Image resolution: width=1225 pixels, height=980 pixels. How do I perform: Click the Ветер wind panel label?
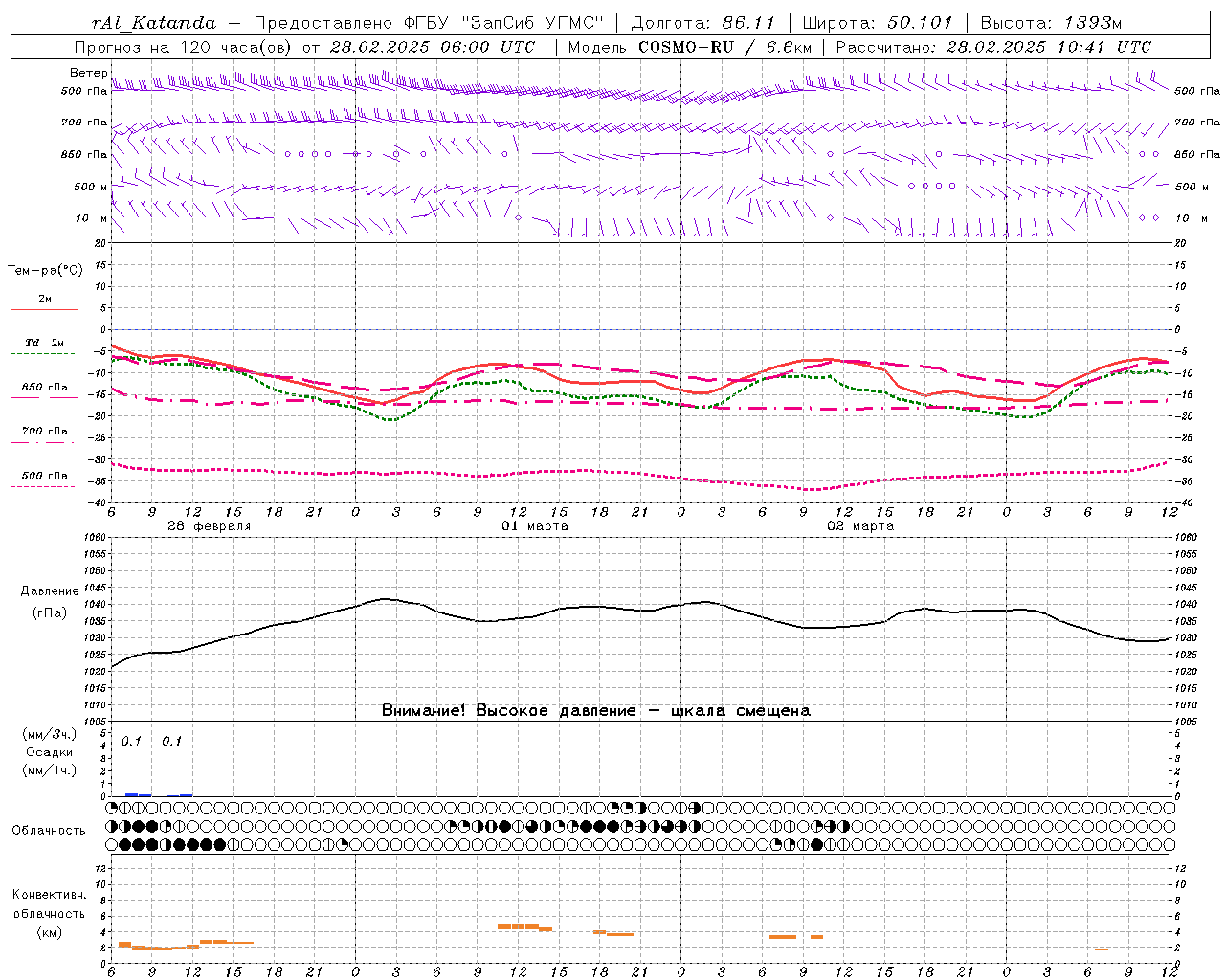click(88, 73)
